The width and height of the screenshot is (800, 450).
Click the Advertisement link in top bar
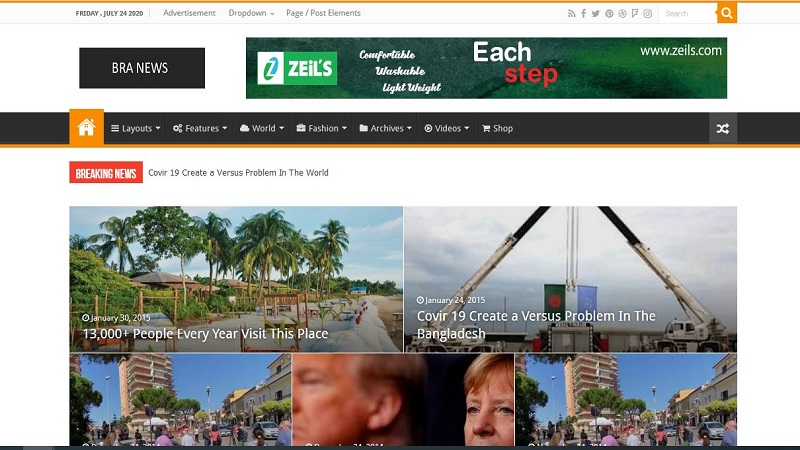pyautogui.click(x=189, y=13)
